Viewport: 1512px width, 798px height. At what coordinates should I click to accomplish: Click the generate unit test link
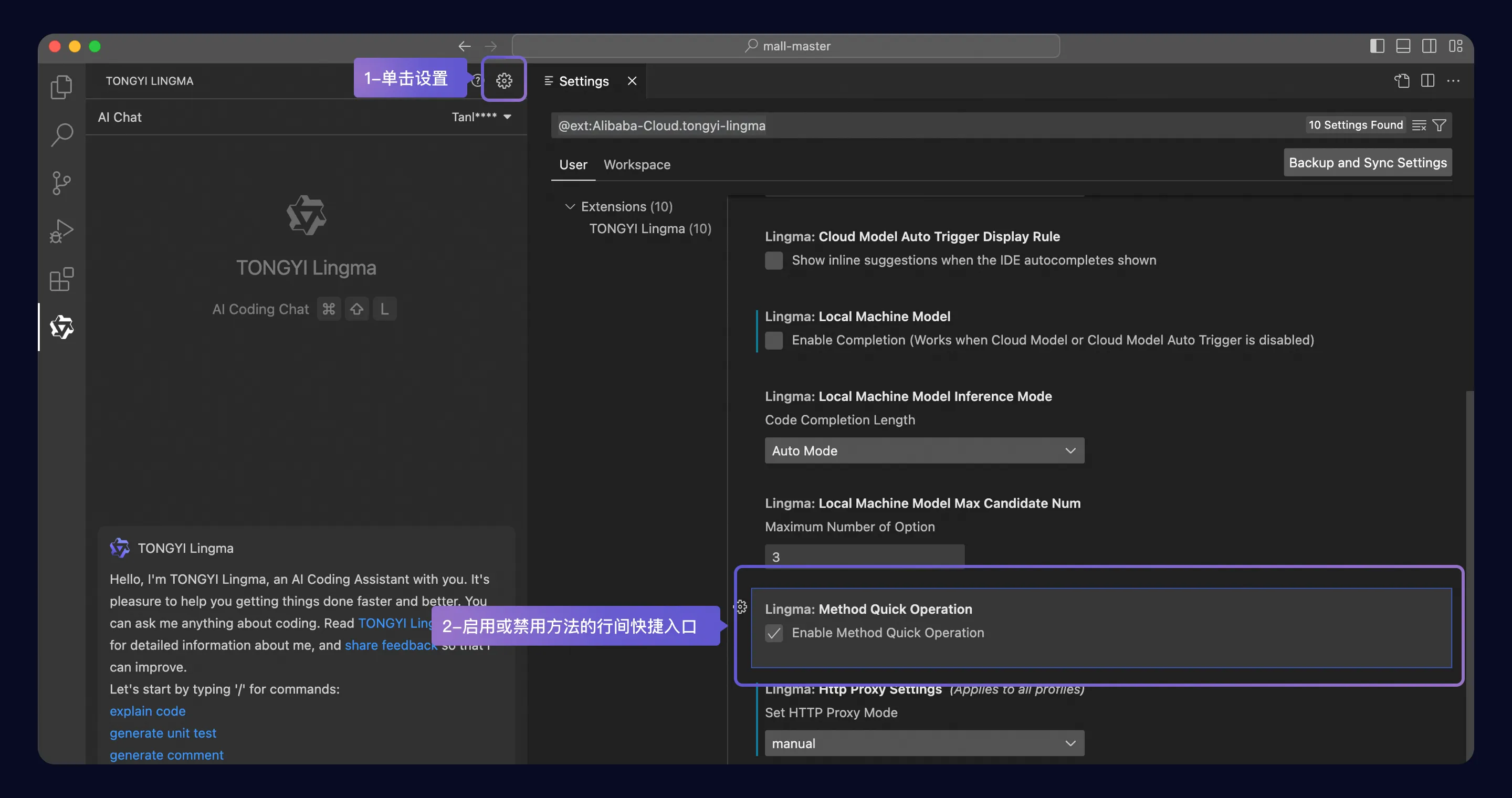pyautogui.click(x=163, y=733)
